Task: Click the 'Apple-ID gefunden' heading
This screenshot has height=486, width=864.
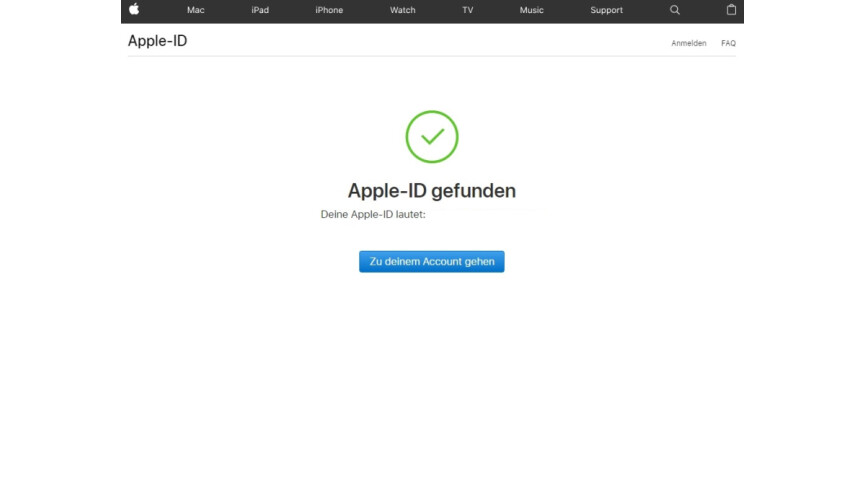Action: tap(431, 191)
